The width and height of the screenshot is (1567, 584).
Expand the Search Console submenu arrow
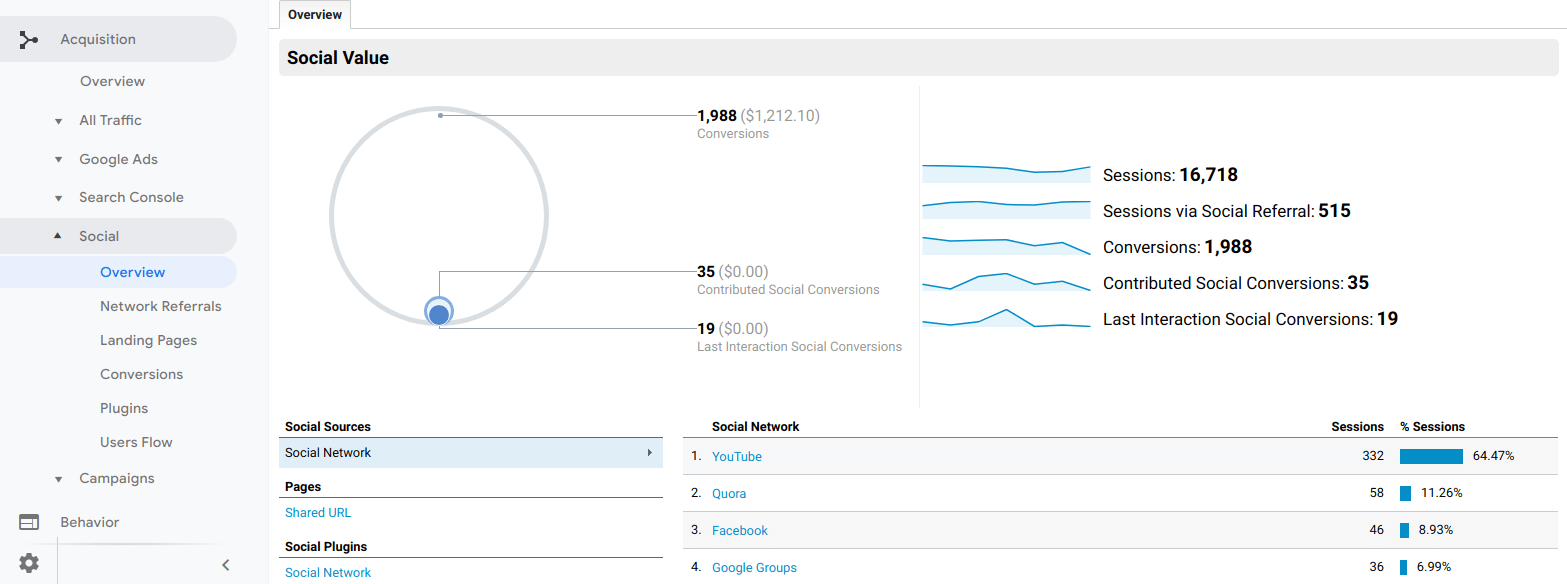pos(58,198)
